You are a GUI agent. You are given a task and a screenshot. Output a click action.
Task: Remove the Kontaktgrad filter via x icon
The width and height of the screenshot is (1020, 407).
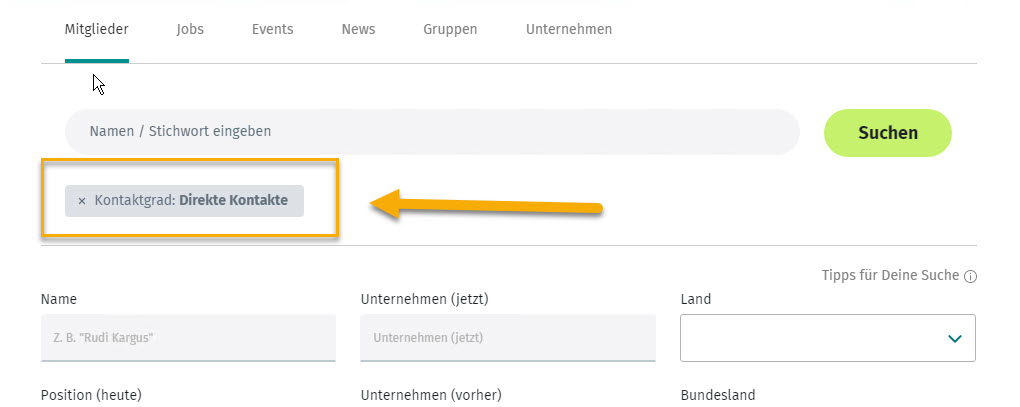coord(81,201)
